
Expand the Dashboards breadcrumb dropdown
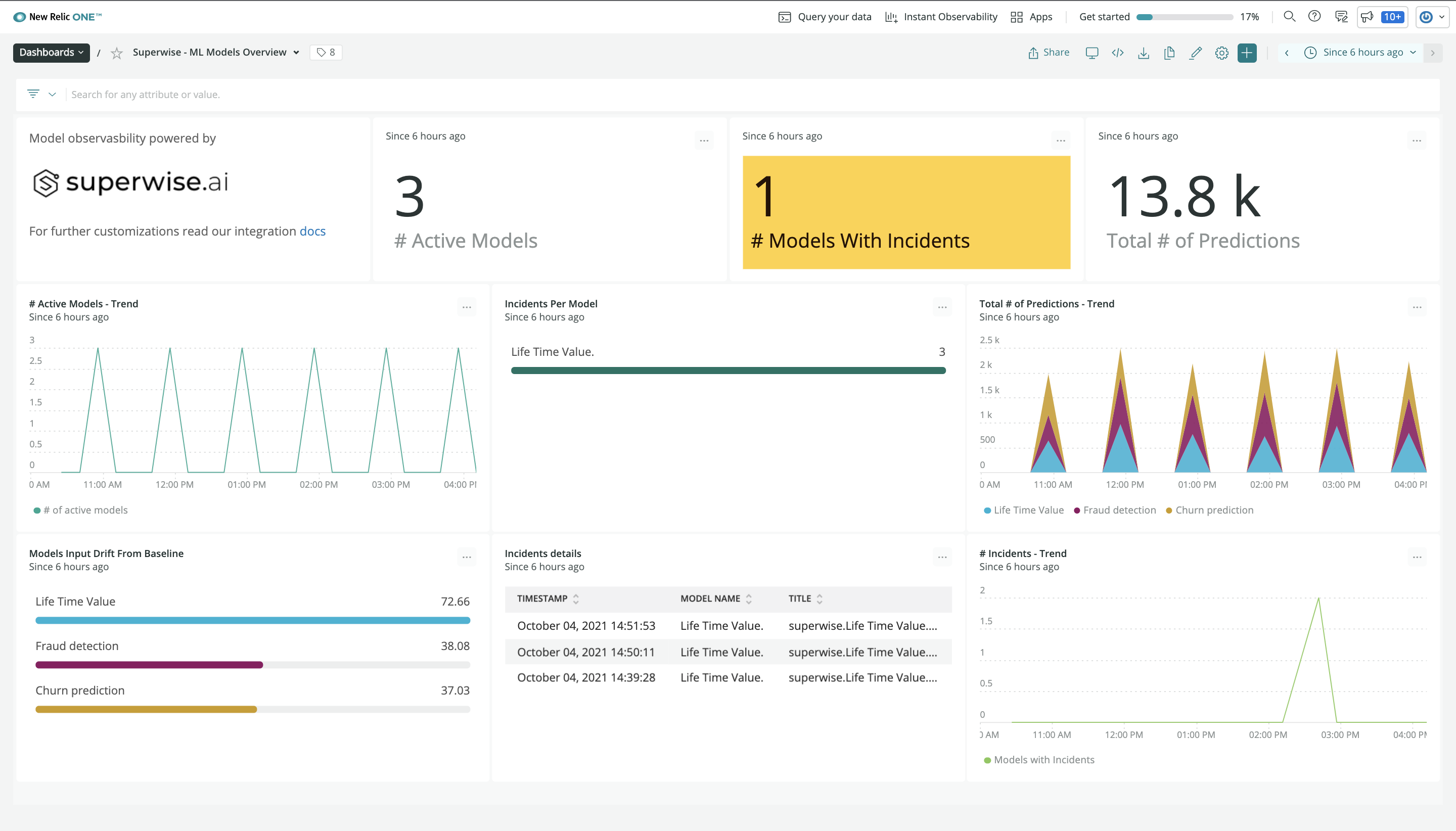(52, 53)
